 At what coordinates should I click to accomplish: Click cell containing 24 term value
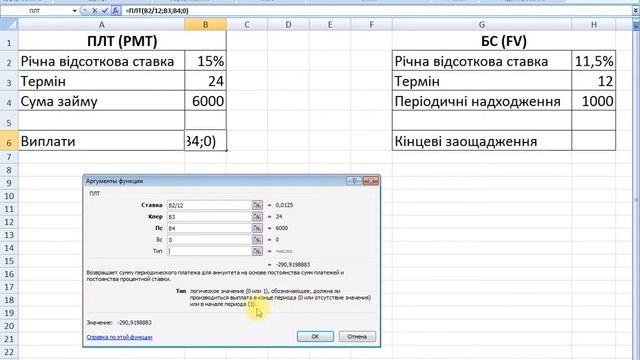[x=205, y=81]
